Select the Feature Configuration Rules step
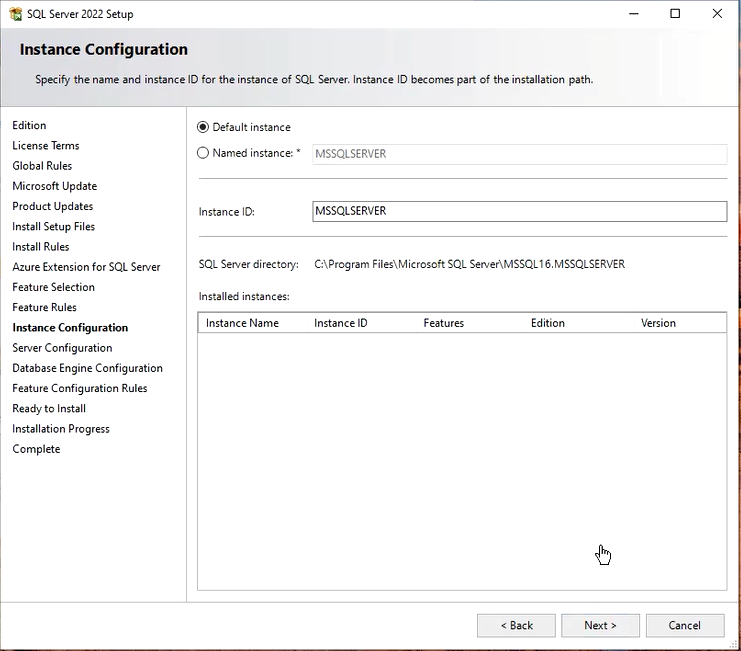The width and height of the screenshot is (741, 651). (80, 388)
